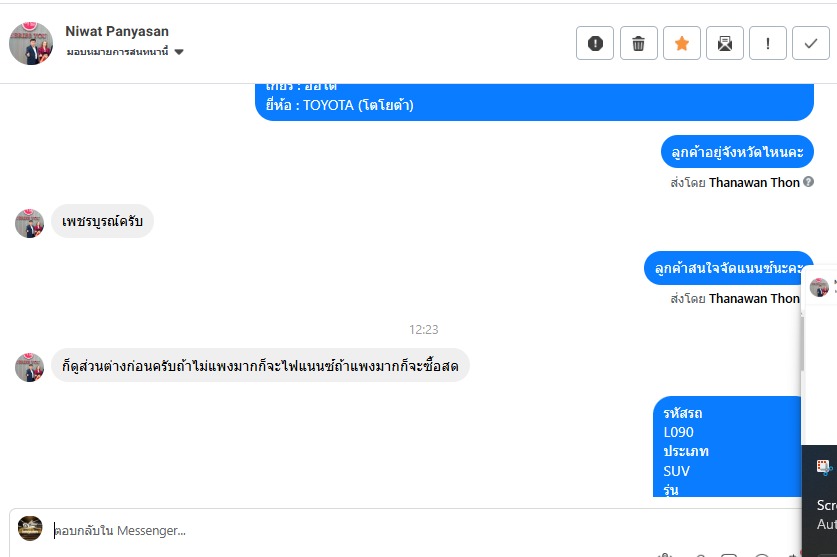Click page avatar beside reply field
Image resolution: width=837 pixels, height=557 pixels.
pyautogui.click(x=31, y=529)
